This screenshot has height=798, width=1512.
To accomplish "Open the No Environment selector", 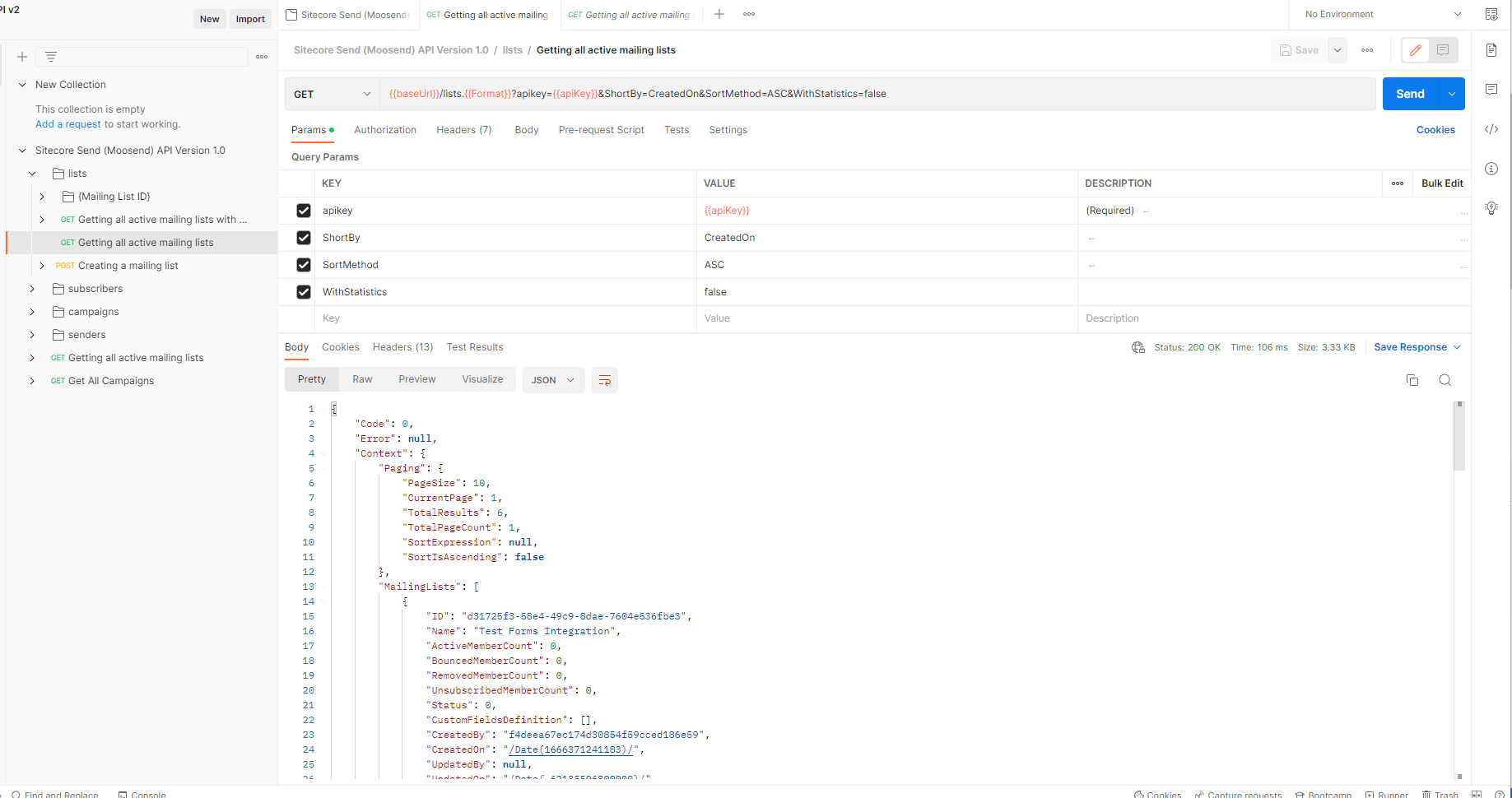I will click(x=1383, y=14).
